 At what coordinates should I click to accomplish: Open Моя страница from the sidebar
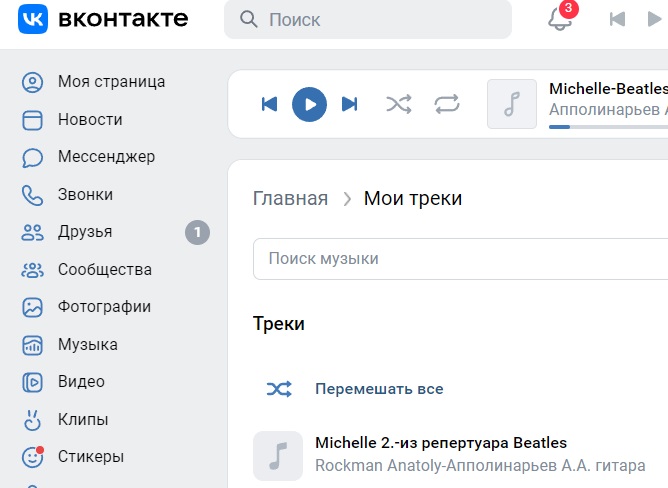point(94,82)
